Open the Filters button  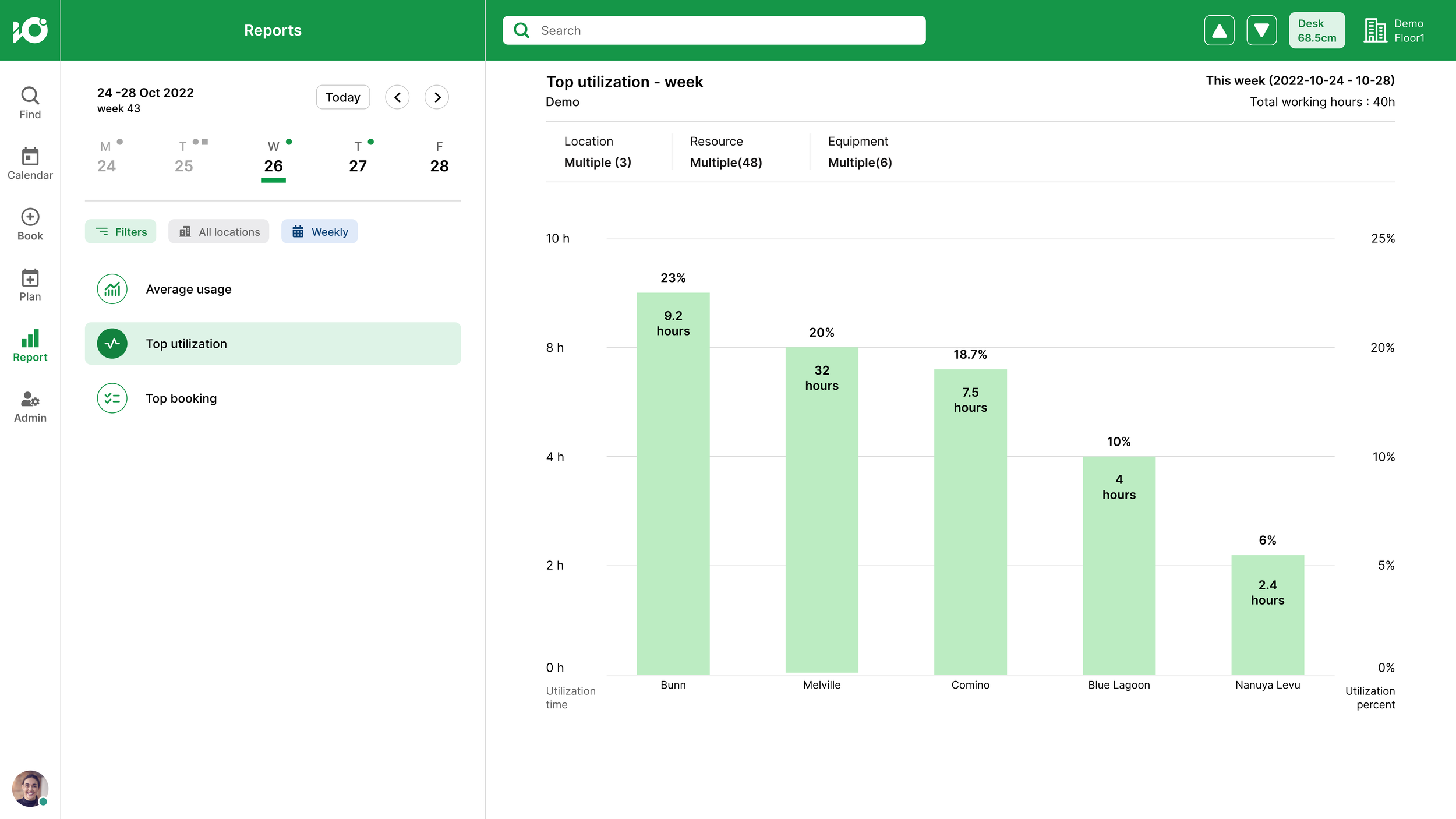pyautogui.click(x=121, y=232)
